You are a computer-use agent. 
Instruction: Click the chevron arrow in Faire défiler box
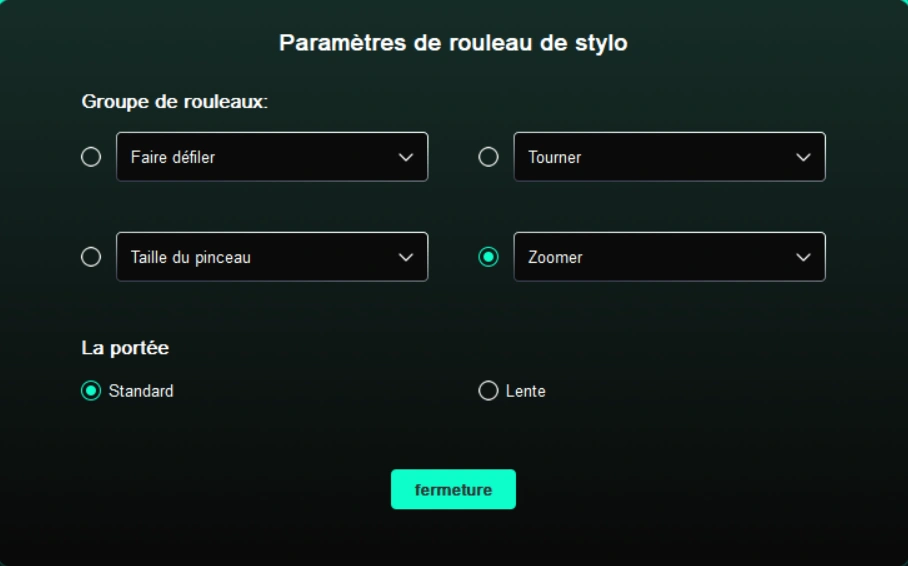pos(406,157)
